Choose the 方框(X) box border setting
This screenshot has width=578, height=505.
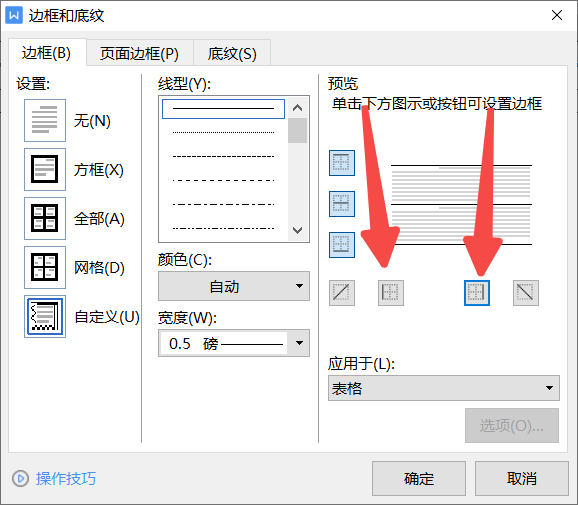point(45,169)
